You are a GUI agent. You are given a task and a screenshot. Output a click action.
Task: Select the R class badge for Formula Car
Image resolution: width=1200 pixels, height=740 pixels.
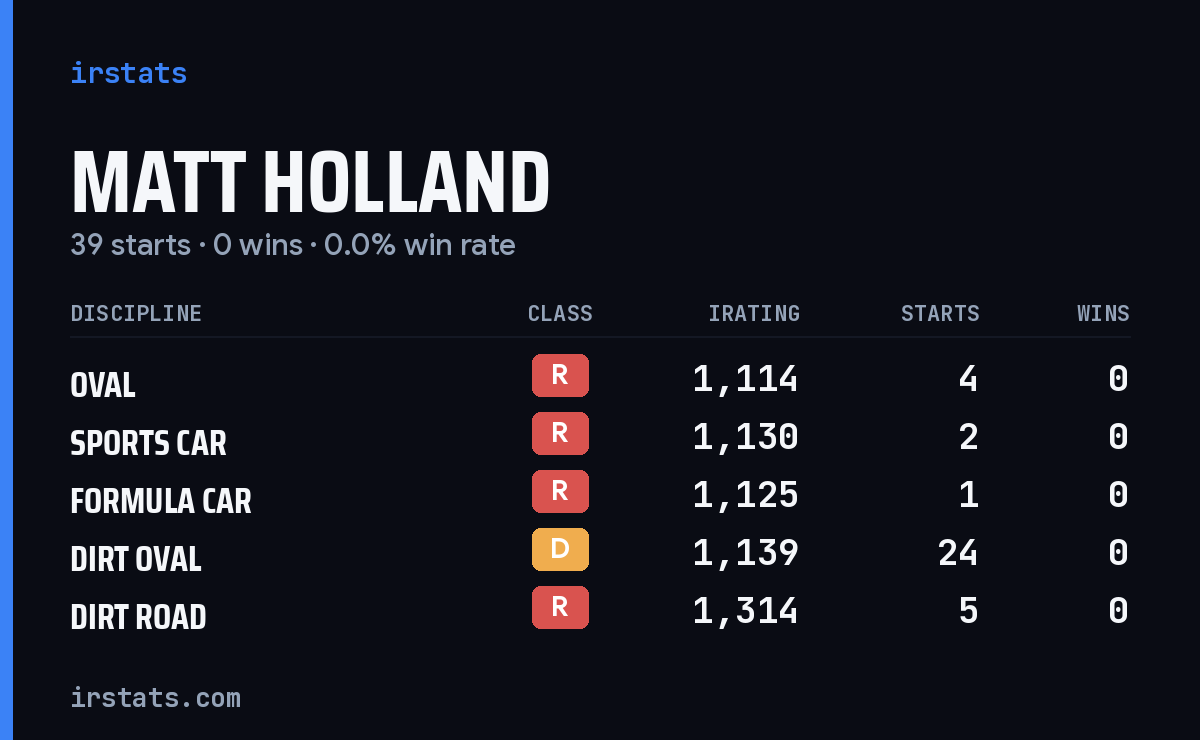click(560, 492)
